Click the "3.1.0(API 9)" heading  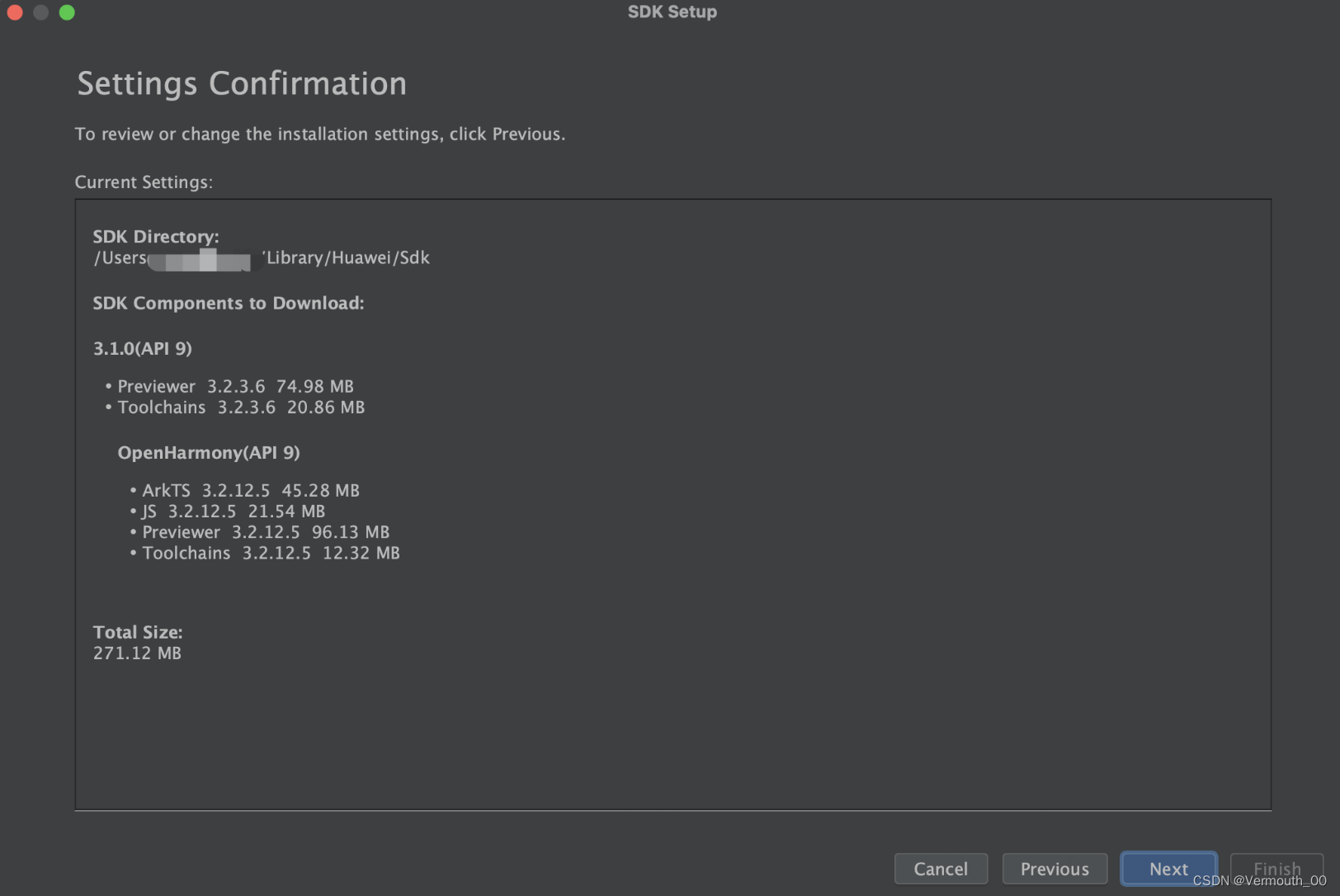coord(143,348)
